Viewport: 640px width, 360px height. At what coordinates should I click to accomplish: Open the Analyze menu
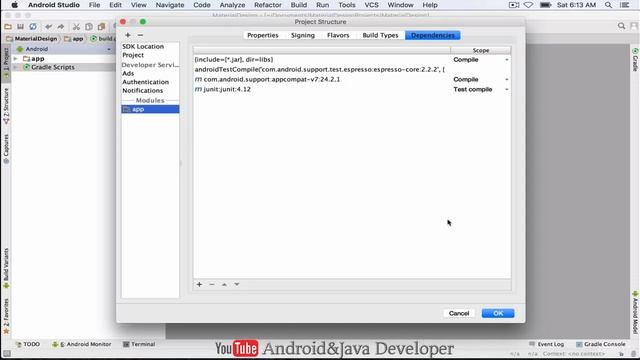[232, 5]
